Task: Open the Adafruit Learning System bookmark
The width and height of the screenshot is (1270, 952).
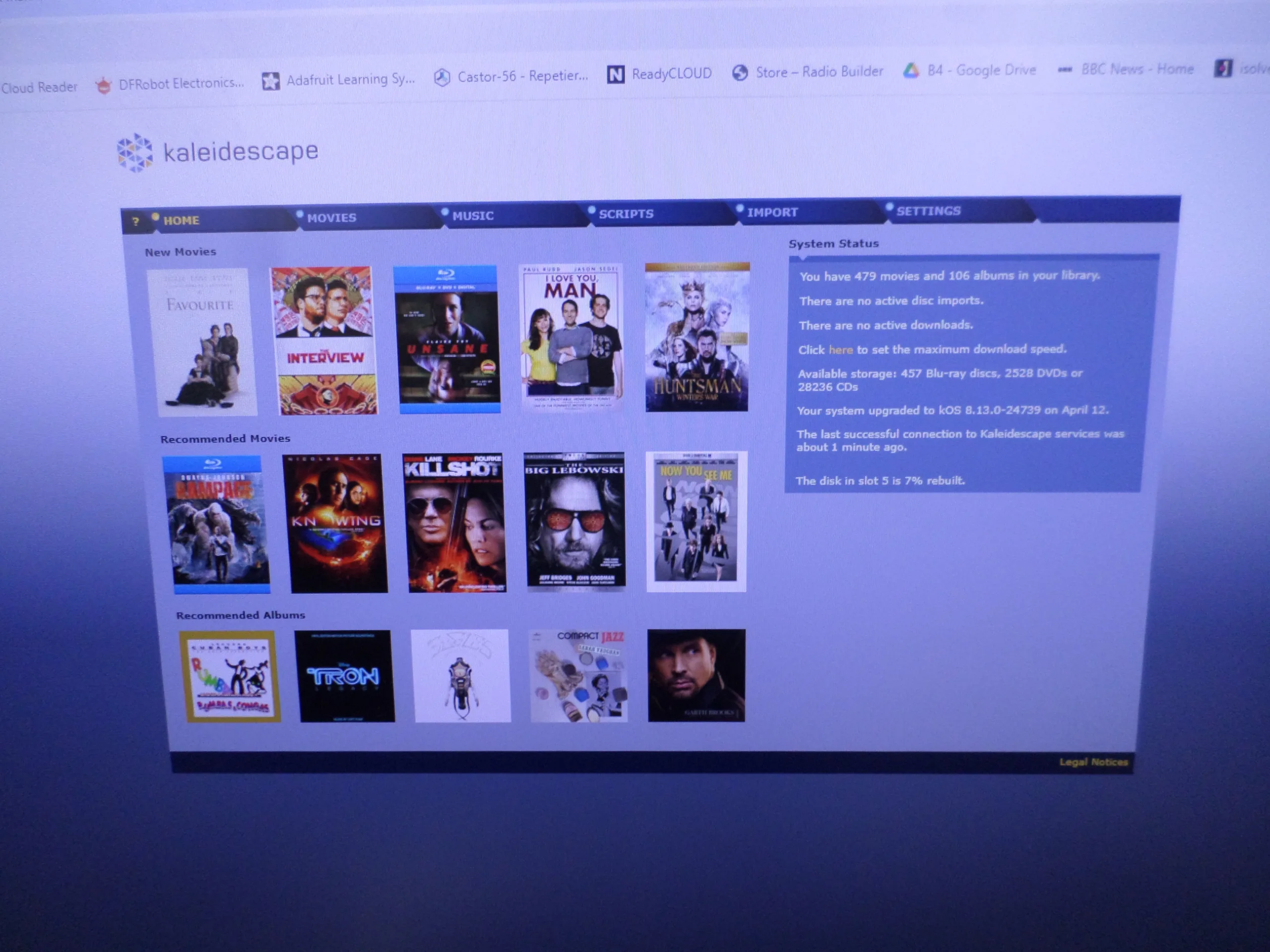Action: [x=339, y=80]
